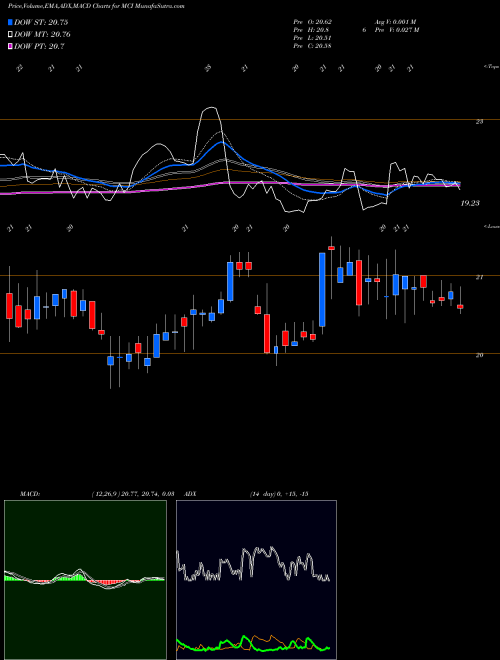500x660 pixels.
Task: Click the tallest blue candlestick in the price chart
Action: [x=322, y=290]
